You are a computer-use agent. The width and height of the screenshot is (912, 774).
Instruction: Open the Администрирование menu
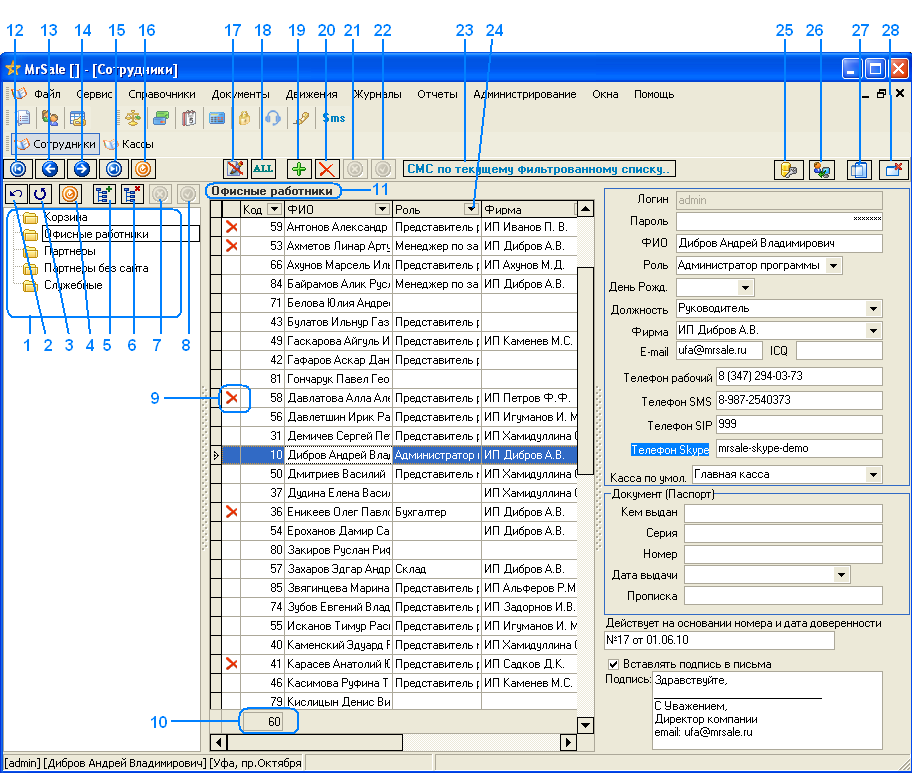525,94
